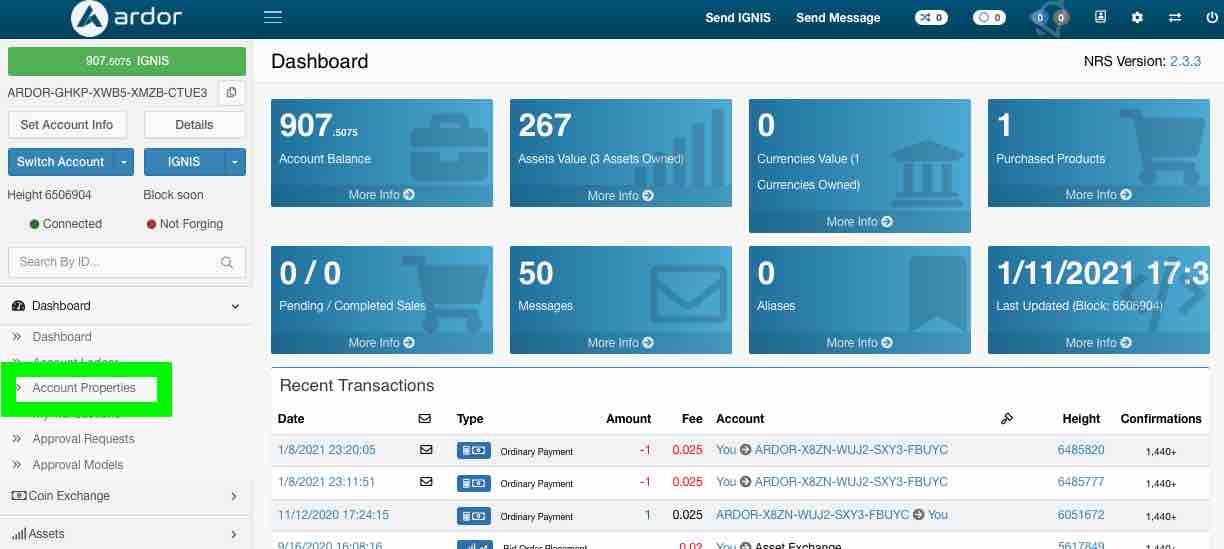
Task: Open the IGNIS chain dropdown arrow
Action: [x=235, y=162]
